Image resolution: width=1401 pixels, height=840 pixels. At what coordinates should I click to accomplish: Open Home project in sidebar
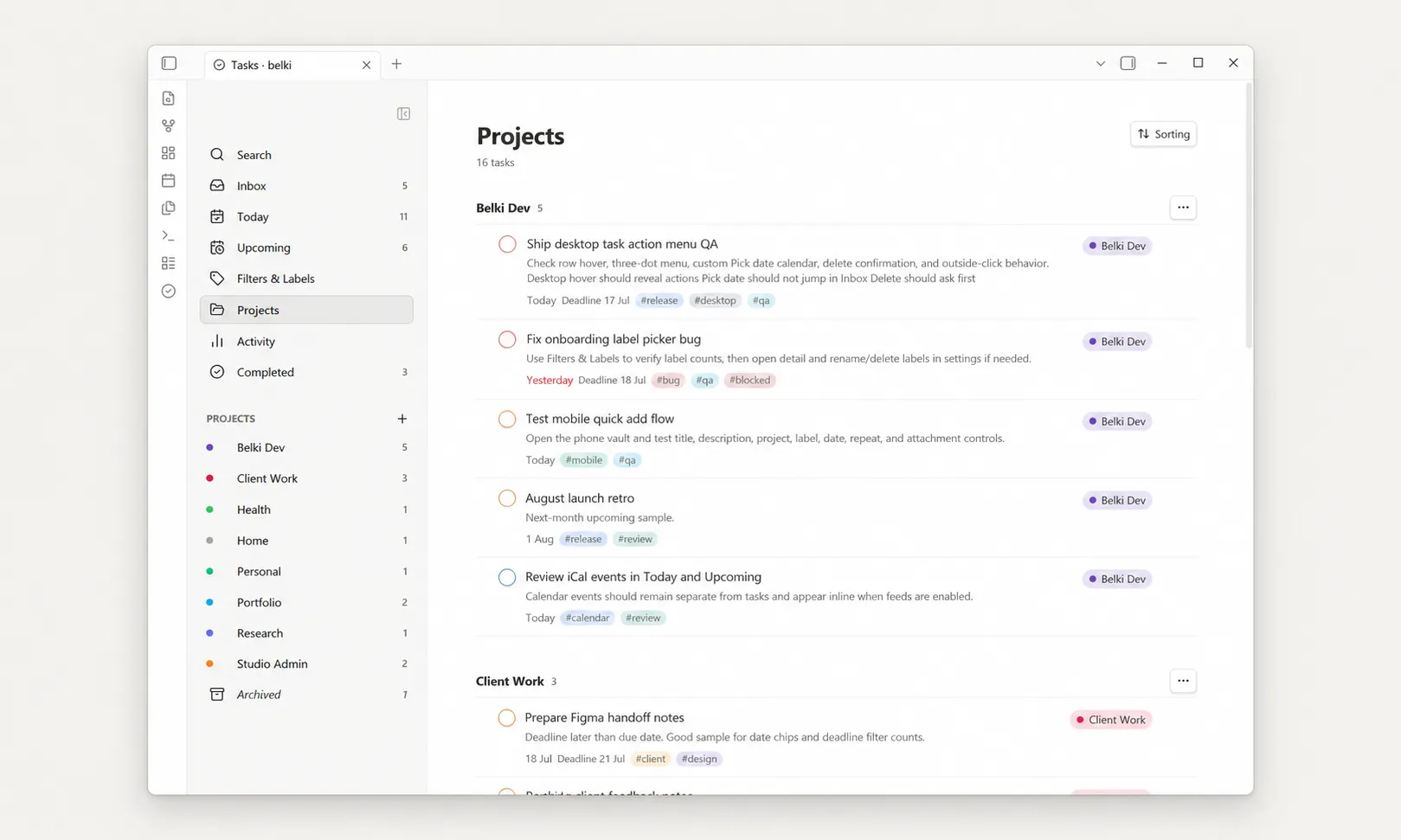(x=306, y=541)
